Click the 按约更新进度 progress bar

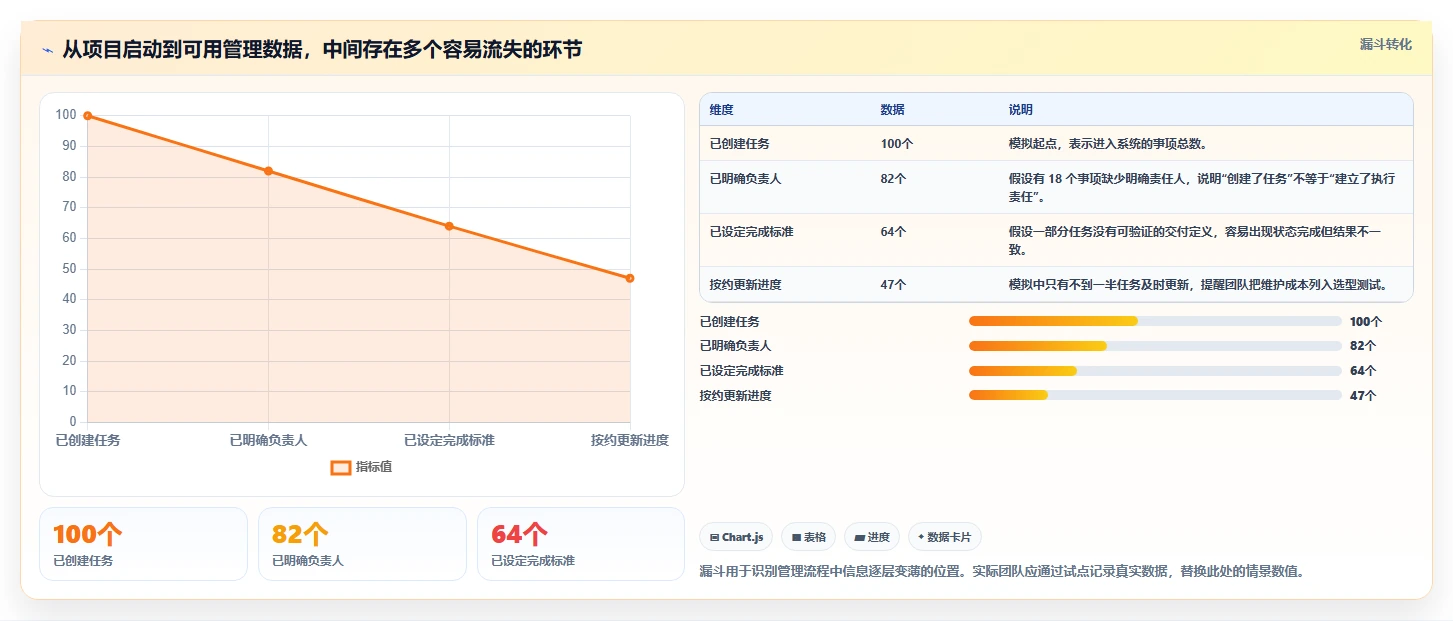[1155, 395]
